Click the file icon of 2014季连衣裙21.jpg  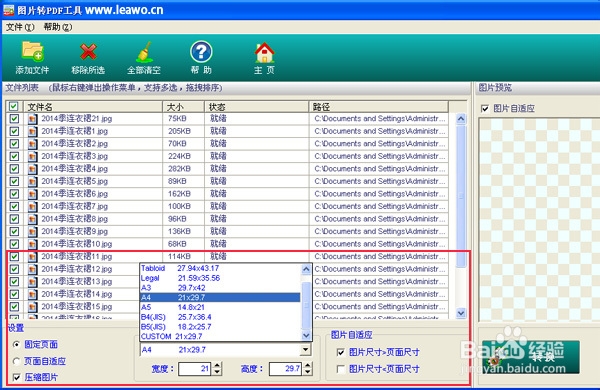33,119
